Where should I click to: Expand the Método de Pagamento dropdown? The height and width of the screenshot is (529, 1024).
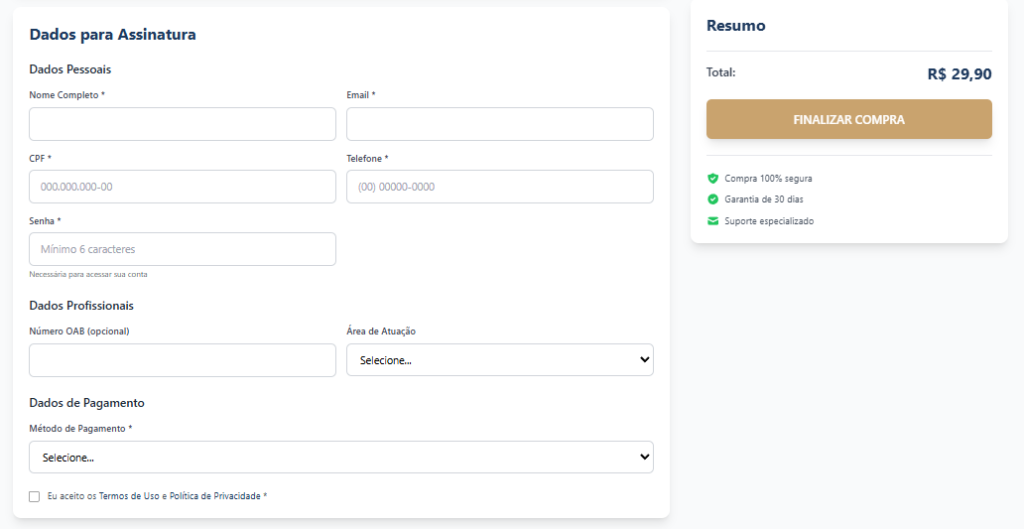(341, 457)
